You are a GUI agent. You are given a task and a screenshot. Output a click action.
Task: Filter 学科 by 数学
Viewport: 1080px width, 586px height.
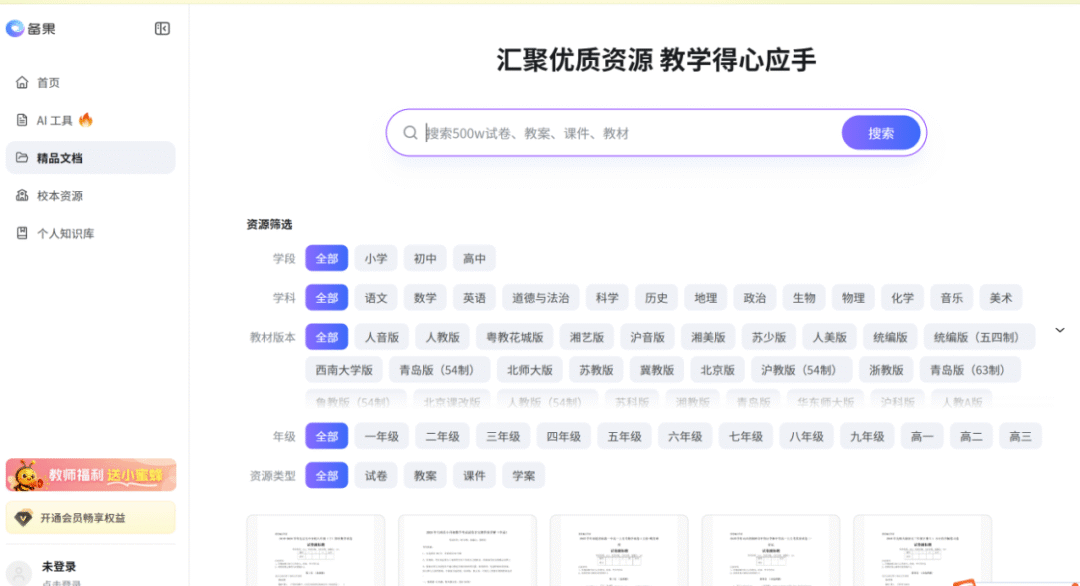pos(425,297)
